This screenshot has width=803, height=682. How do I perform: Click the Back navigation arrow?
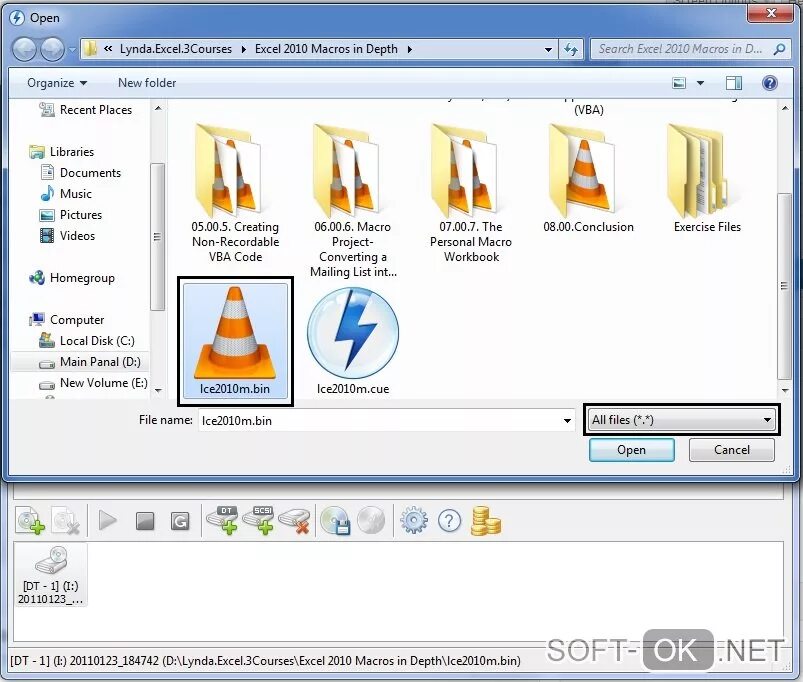24,49
